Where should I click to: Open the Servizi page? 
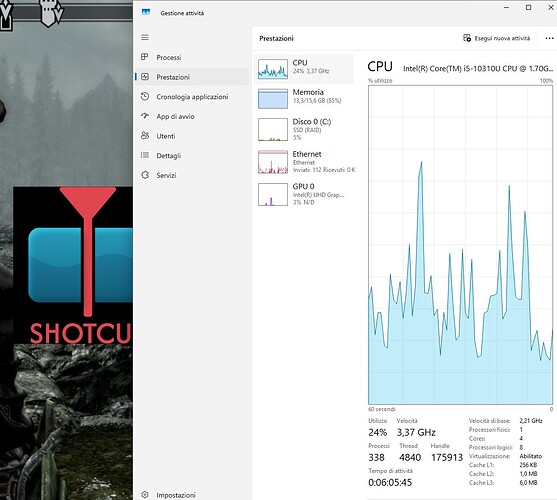(x=192, y=175)
